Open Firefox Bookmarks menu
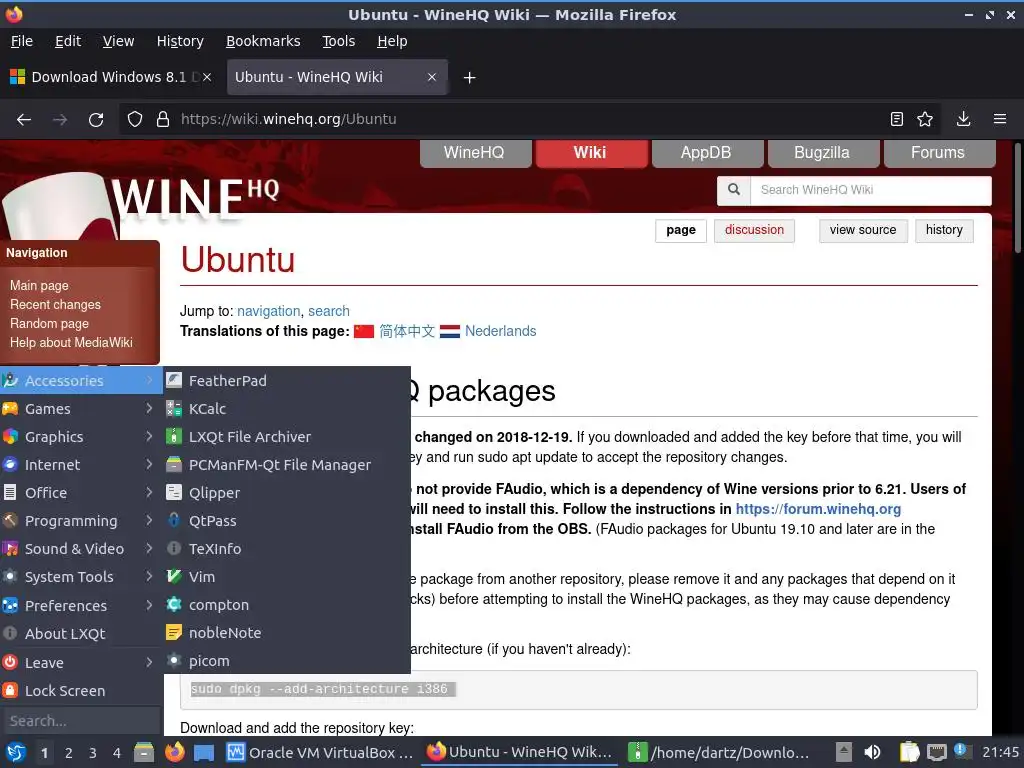 click(263, 41)
